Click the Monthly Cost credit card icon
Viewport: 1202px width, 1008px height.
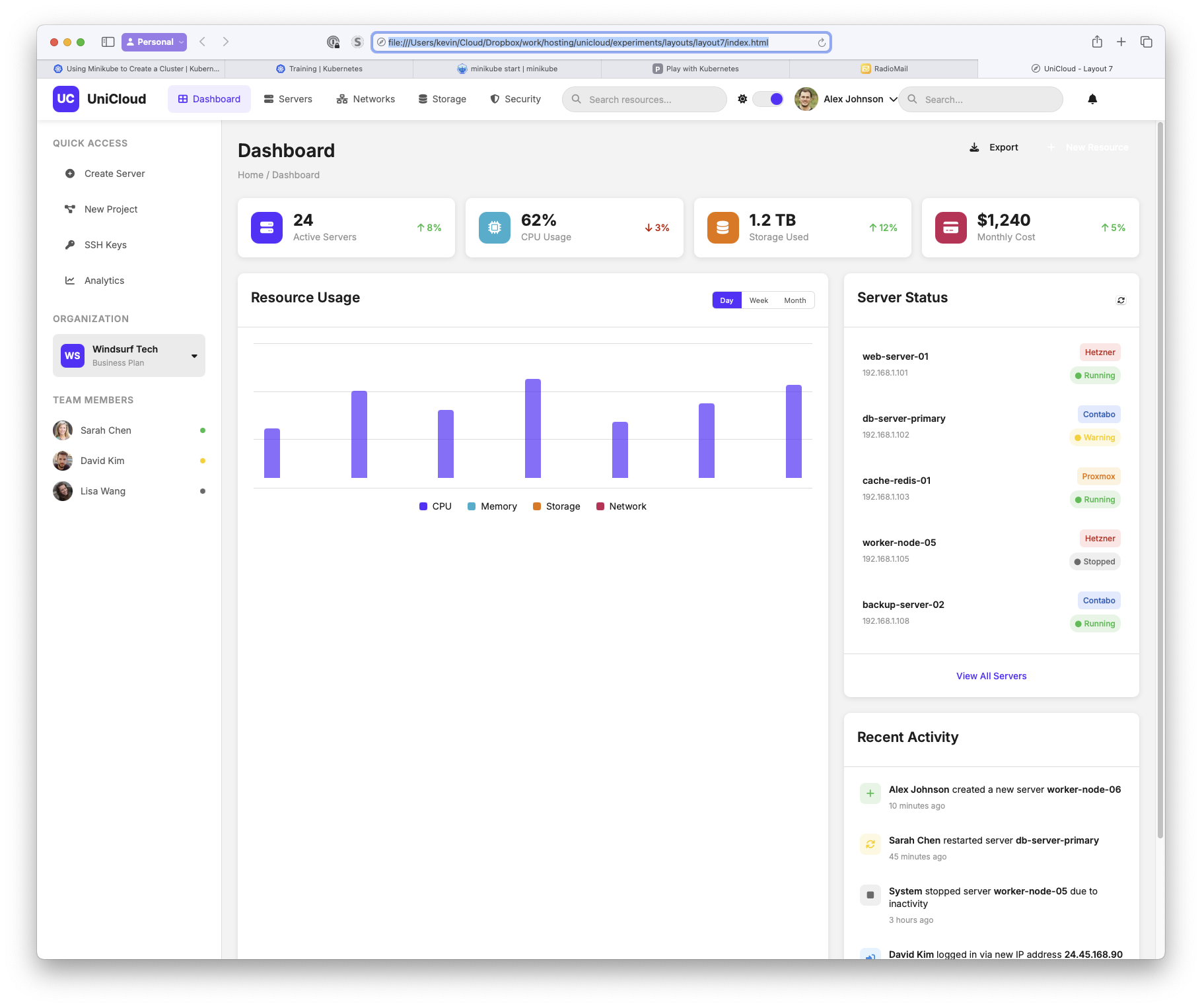coord(950,228)
